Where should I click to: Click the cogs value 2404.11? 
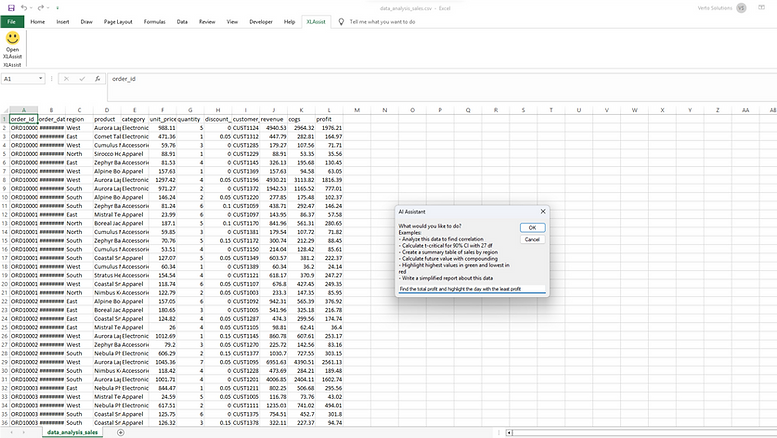(301, 380)
